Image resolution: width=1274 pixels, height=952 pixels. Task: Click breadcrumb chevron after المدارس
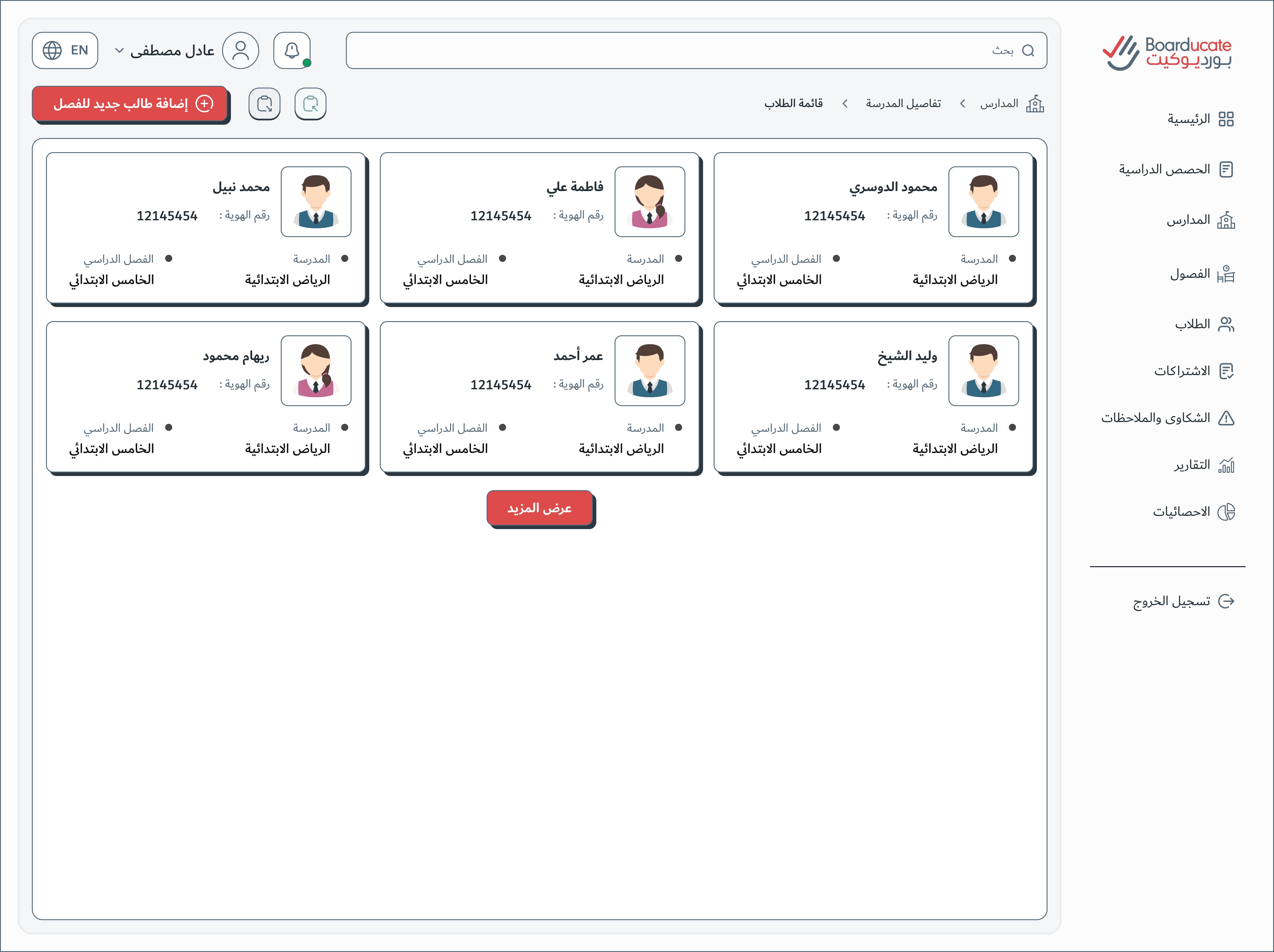tap(962, 104)
